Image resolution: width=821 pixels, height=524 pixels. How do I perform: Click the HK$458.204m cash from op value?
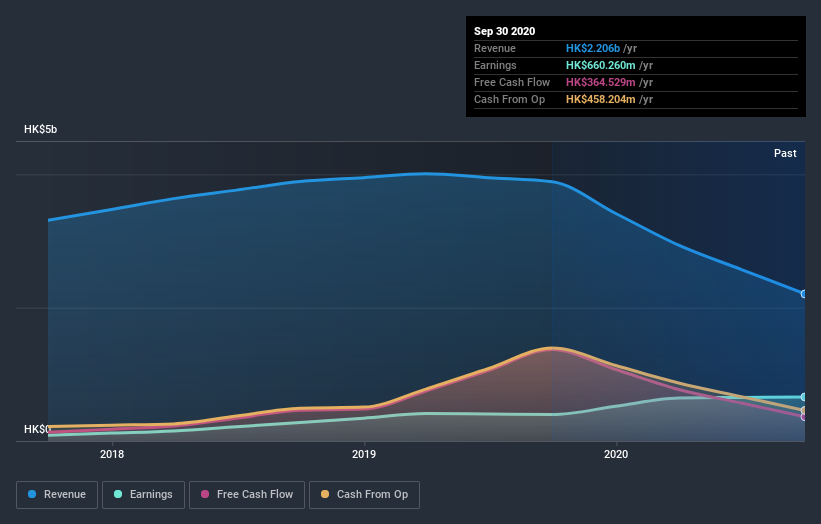pos(601,99)
